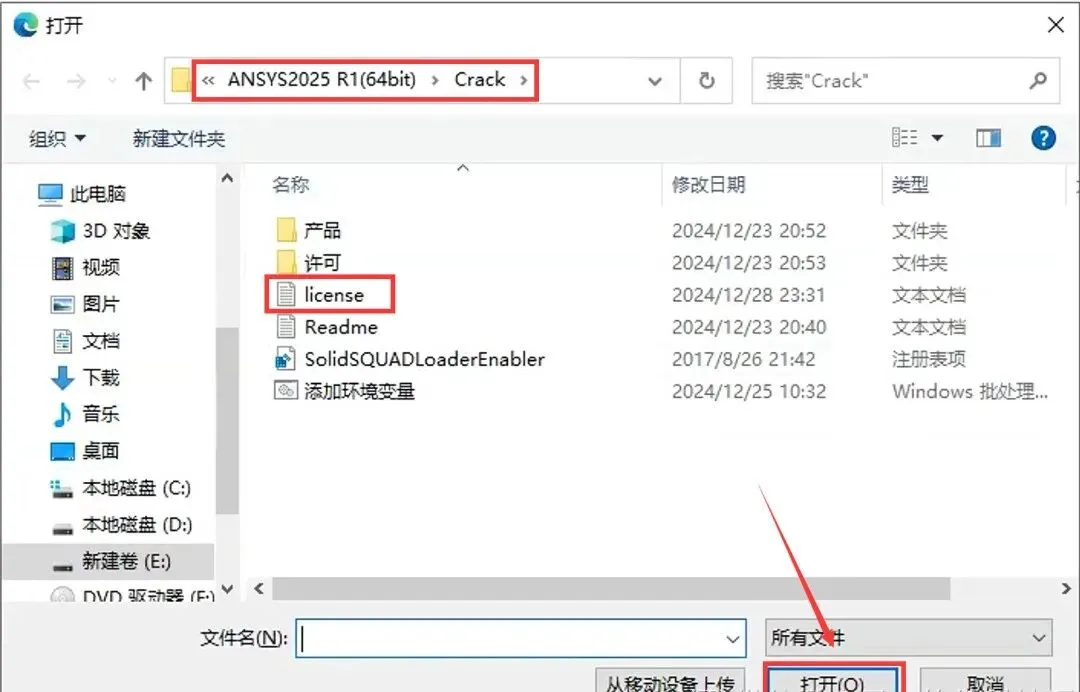Click the search magnifier icon

click(1037, 81)
